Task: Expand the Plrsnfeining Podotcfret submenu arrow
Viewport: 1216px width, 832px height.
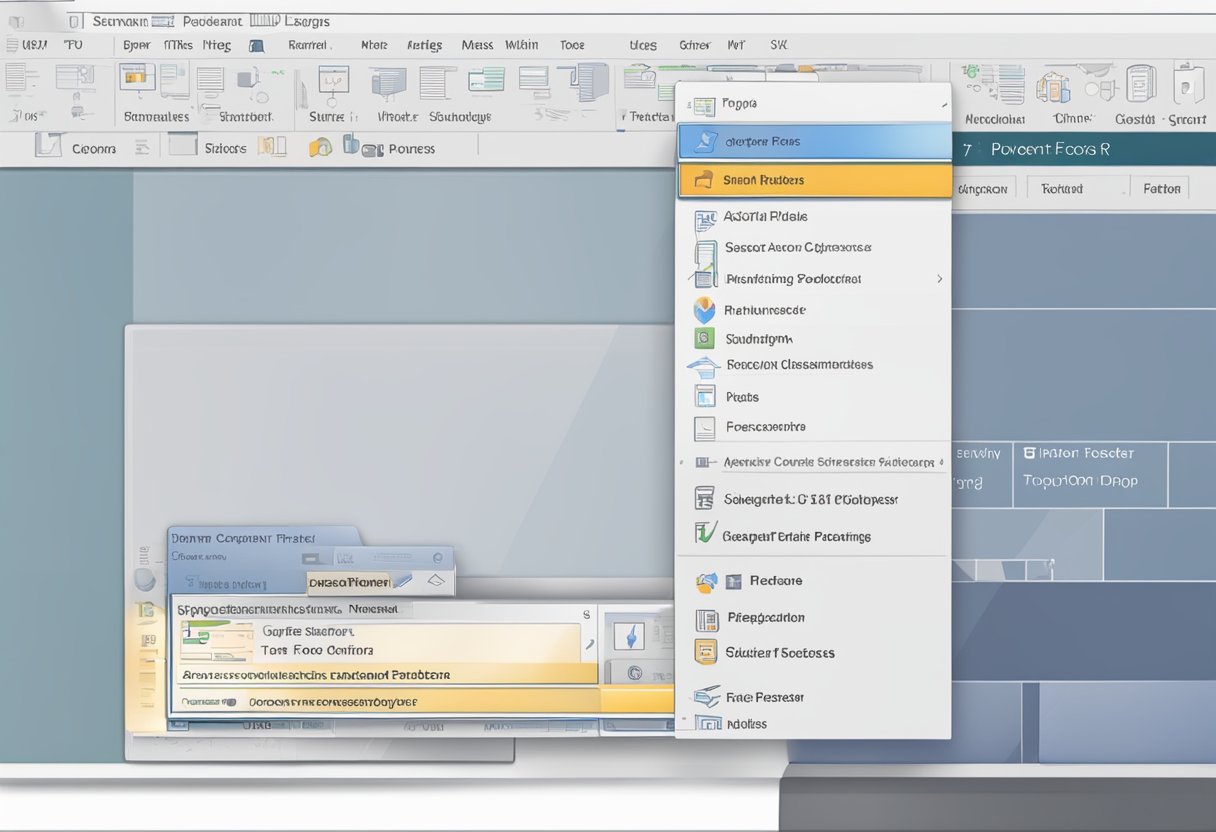Action: tap(939, 279)
